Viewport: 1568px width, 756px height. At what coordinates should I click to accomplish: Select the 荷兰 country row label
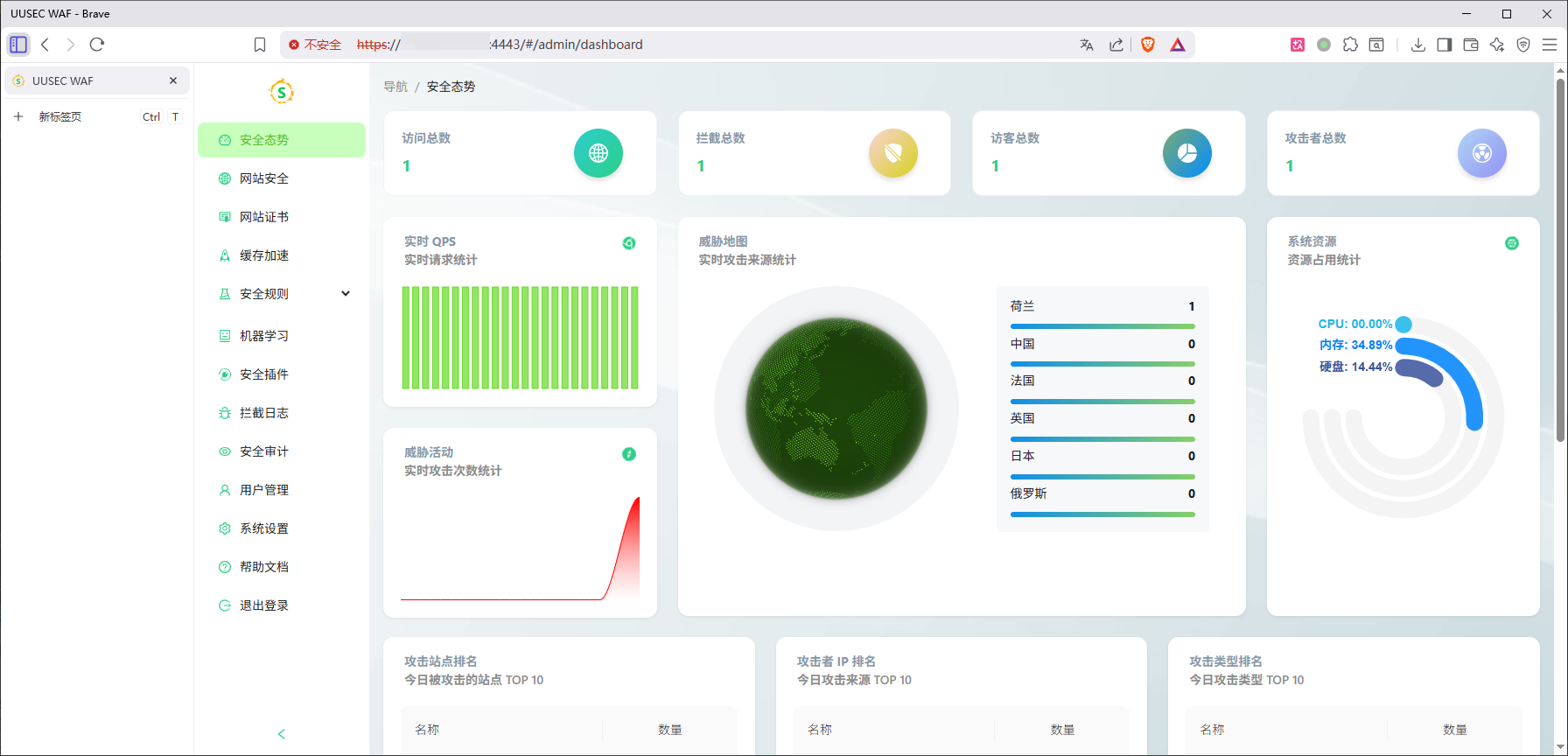1022,306
